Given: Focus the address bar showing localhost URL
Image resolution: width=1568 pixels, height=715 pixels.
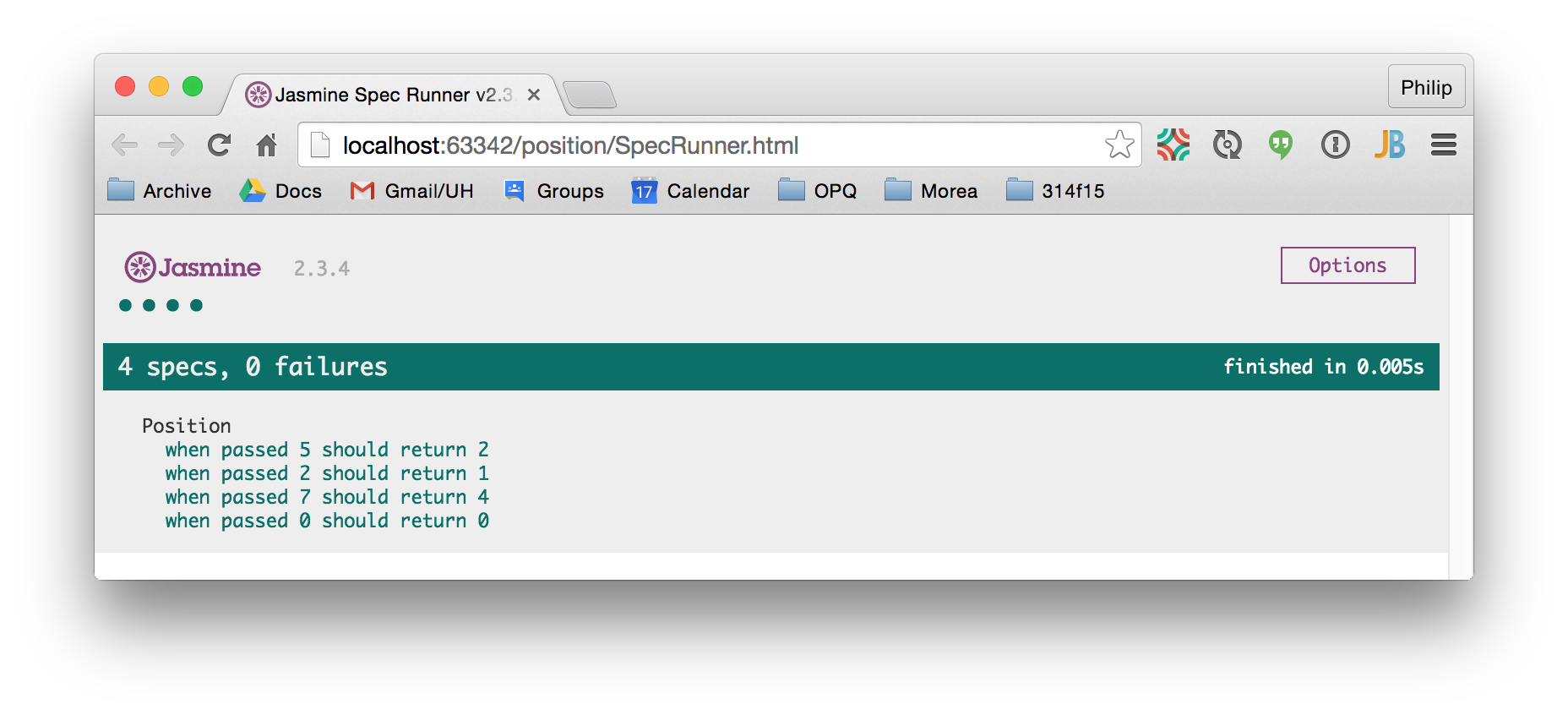Looking at the screenshot, I should [720, 145].
